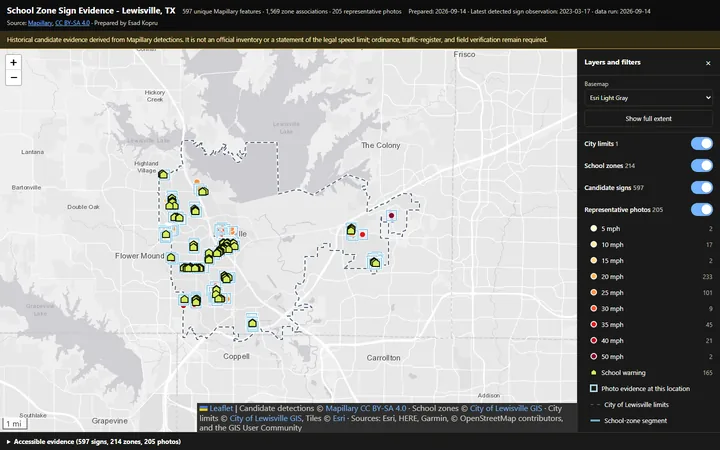
Task: Toggle the Representative photos layer
Action: (702, 210)
